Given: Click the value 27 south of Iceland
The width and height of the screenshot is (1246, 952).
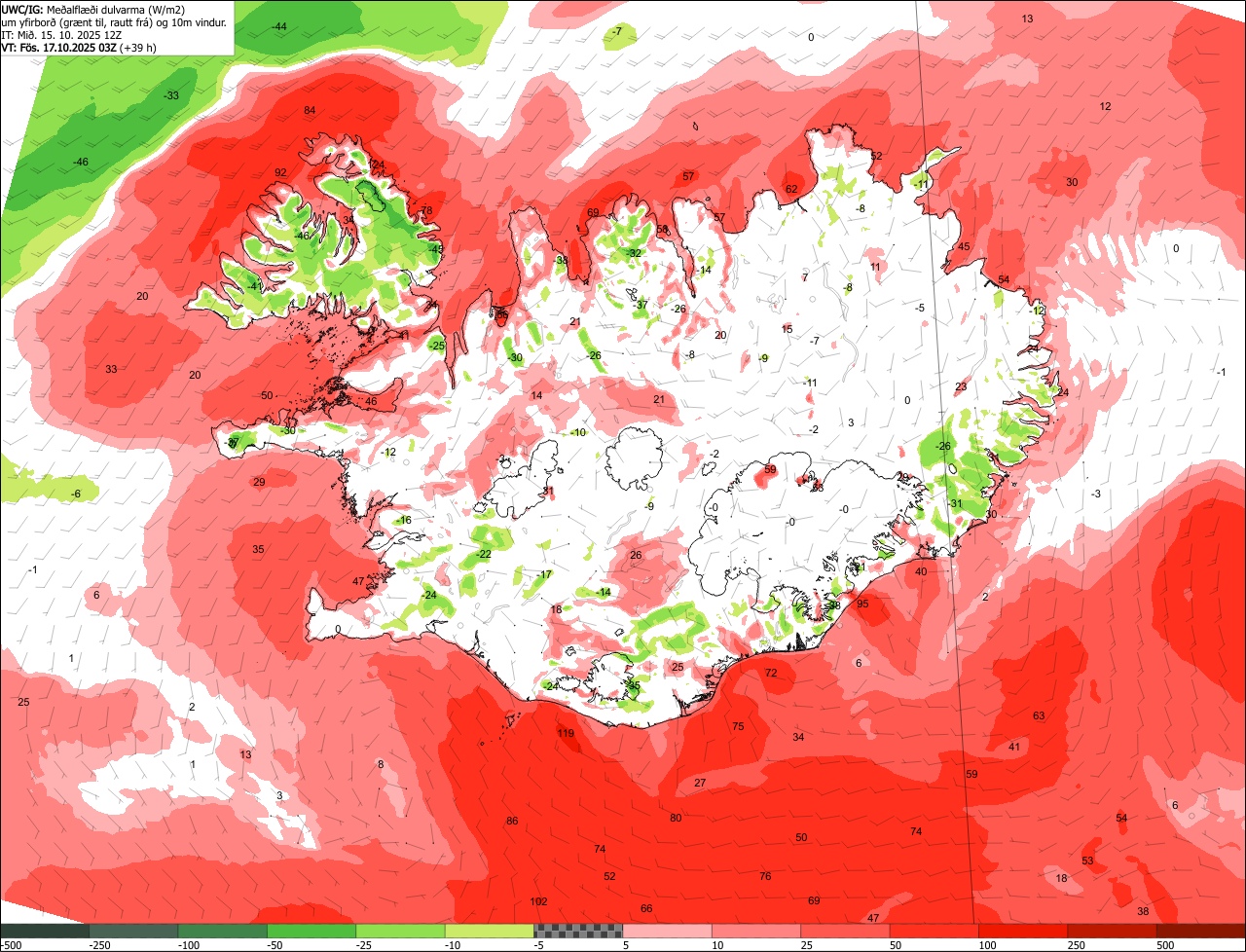Looking at the screenshot, I should [700, 783].
